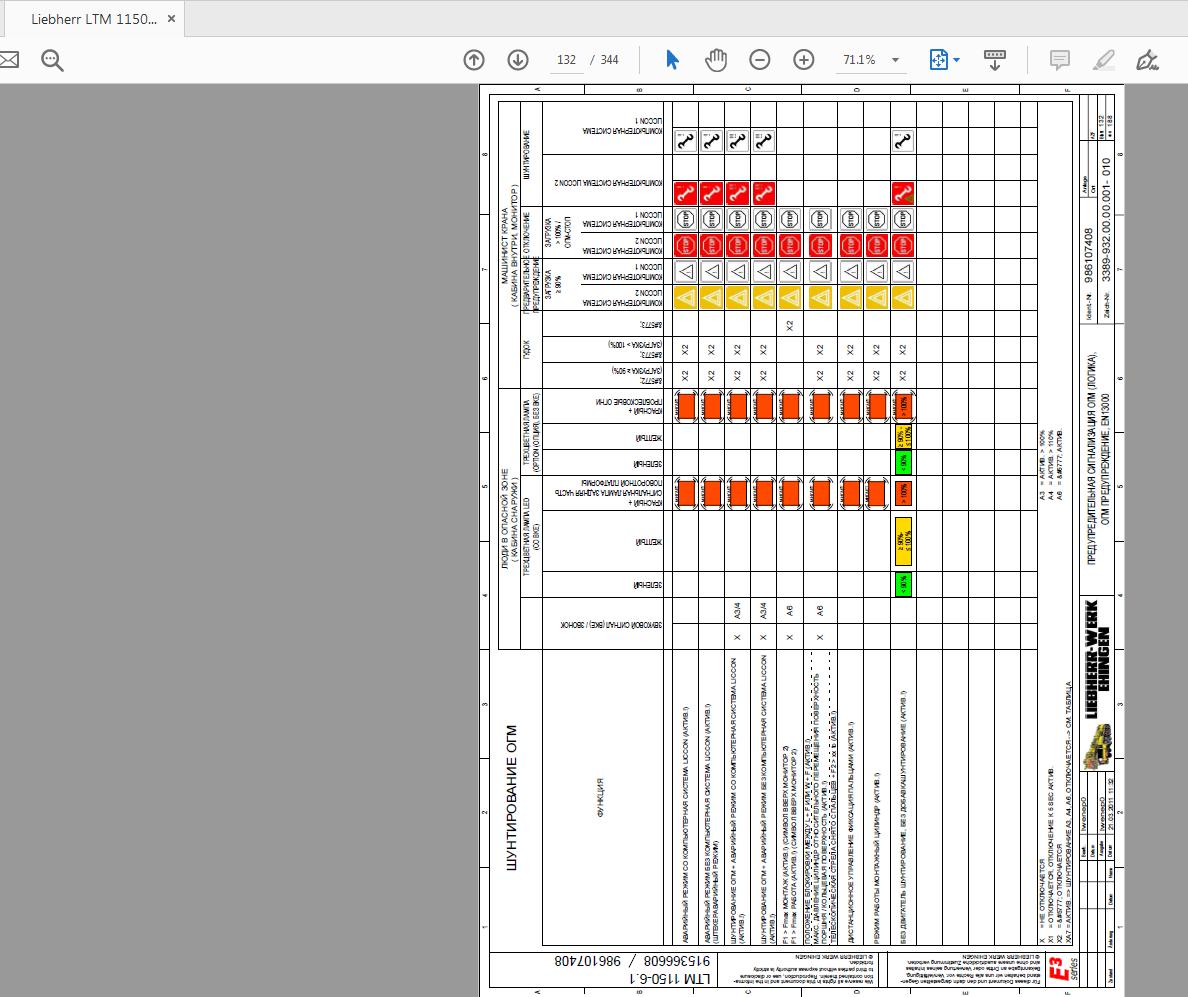Screen dimensions: 1188x997
Task: Expand the page fit options arrow
Action: pyautogui.click(x=957, y=60)
